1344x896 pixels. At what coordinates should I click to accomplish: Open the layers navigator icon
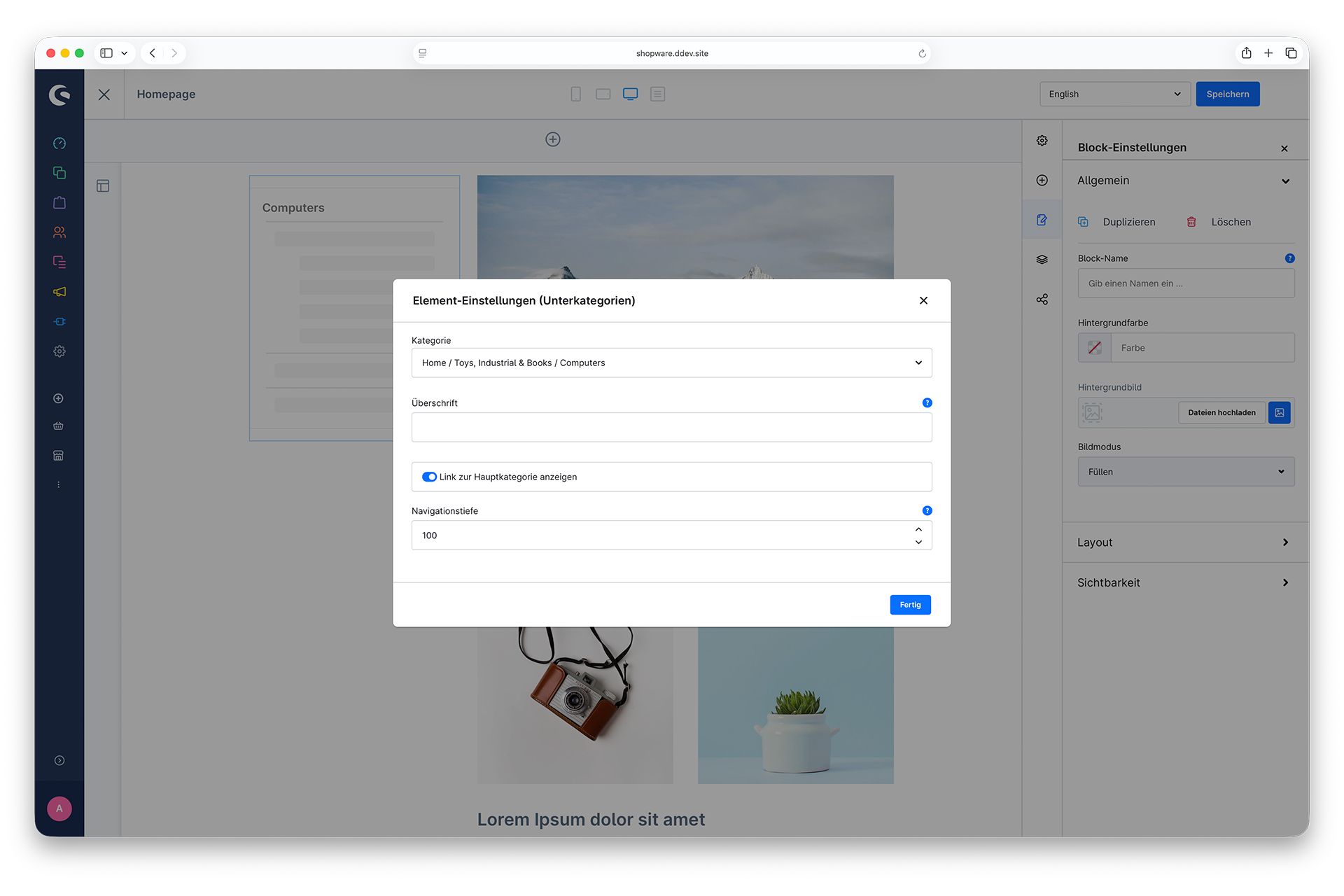[1042, 260]
